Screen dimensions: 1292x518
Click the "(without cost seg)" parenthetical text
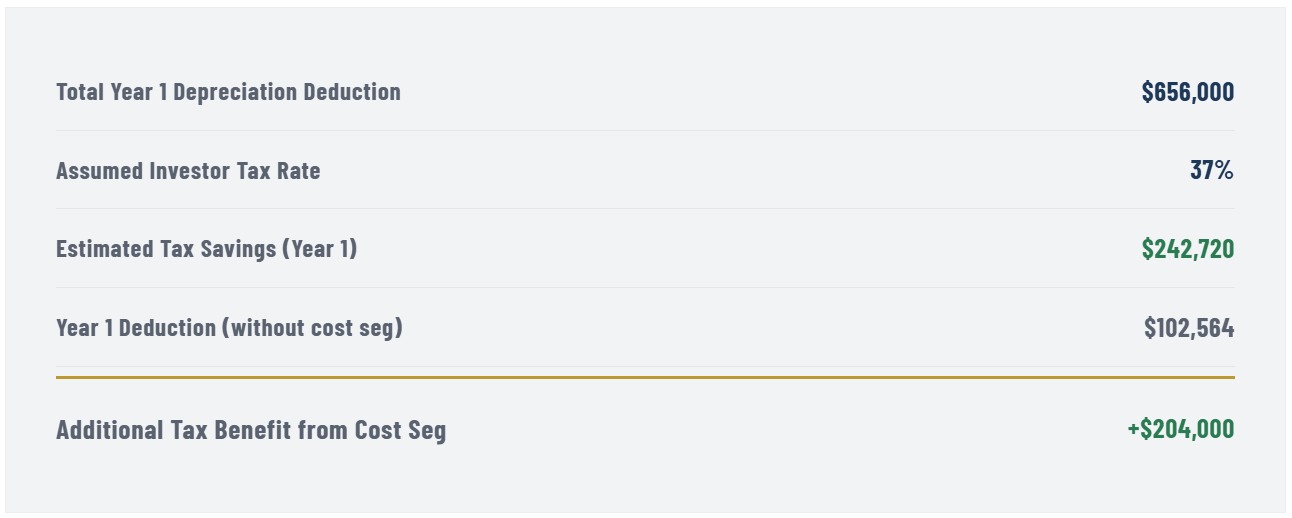pyautogui.click(x=315, y=328)
